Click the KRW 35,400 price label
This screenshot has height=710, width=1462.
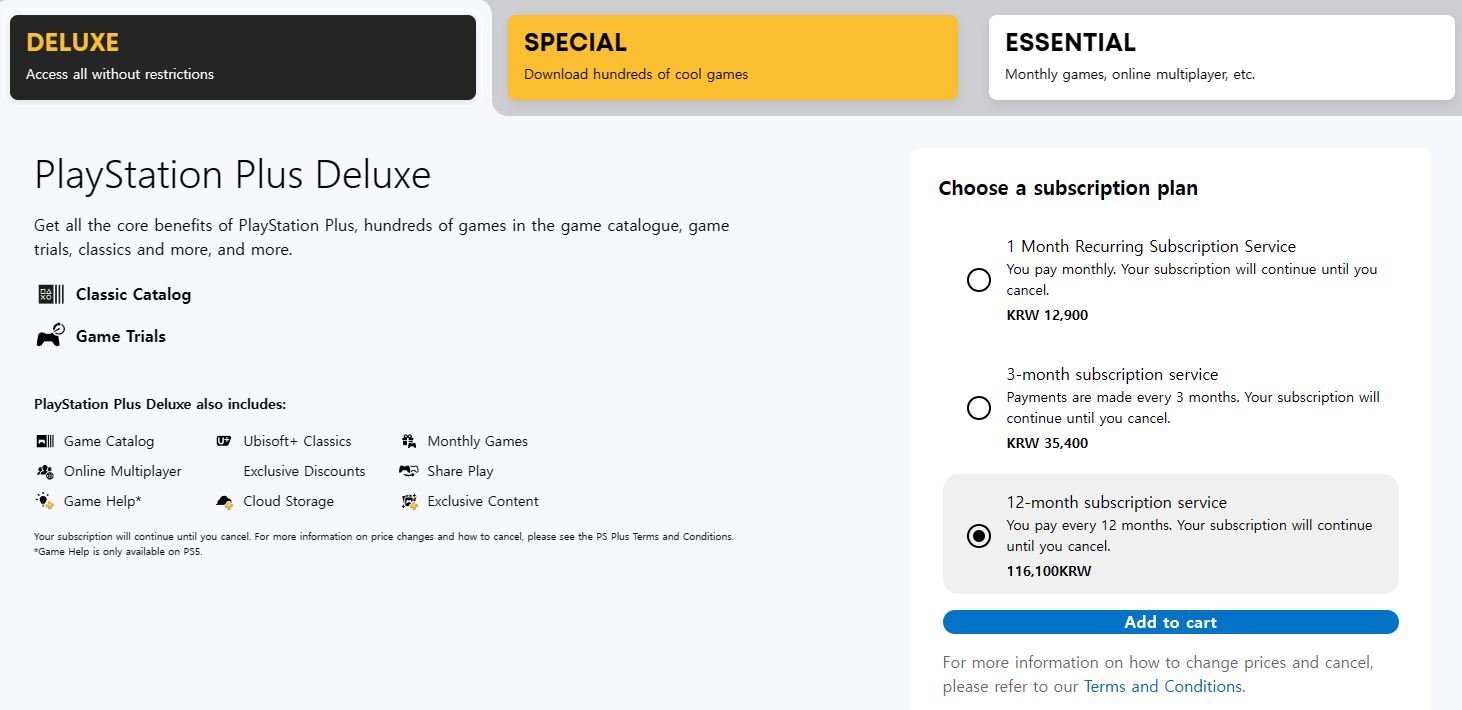click(x=1047, y=443)
